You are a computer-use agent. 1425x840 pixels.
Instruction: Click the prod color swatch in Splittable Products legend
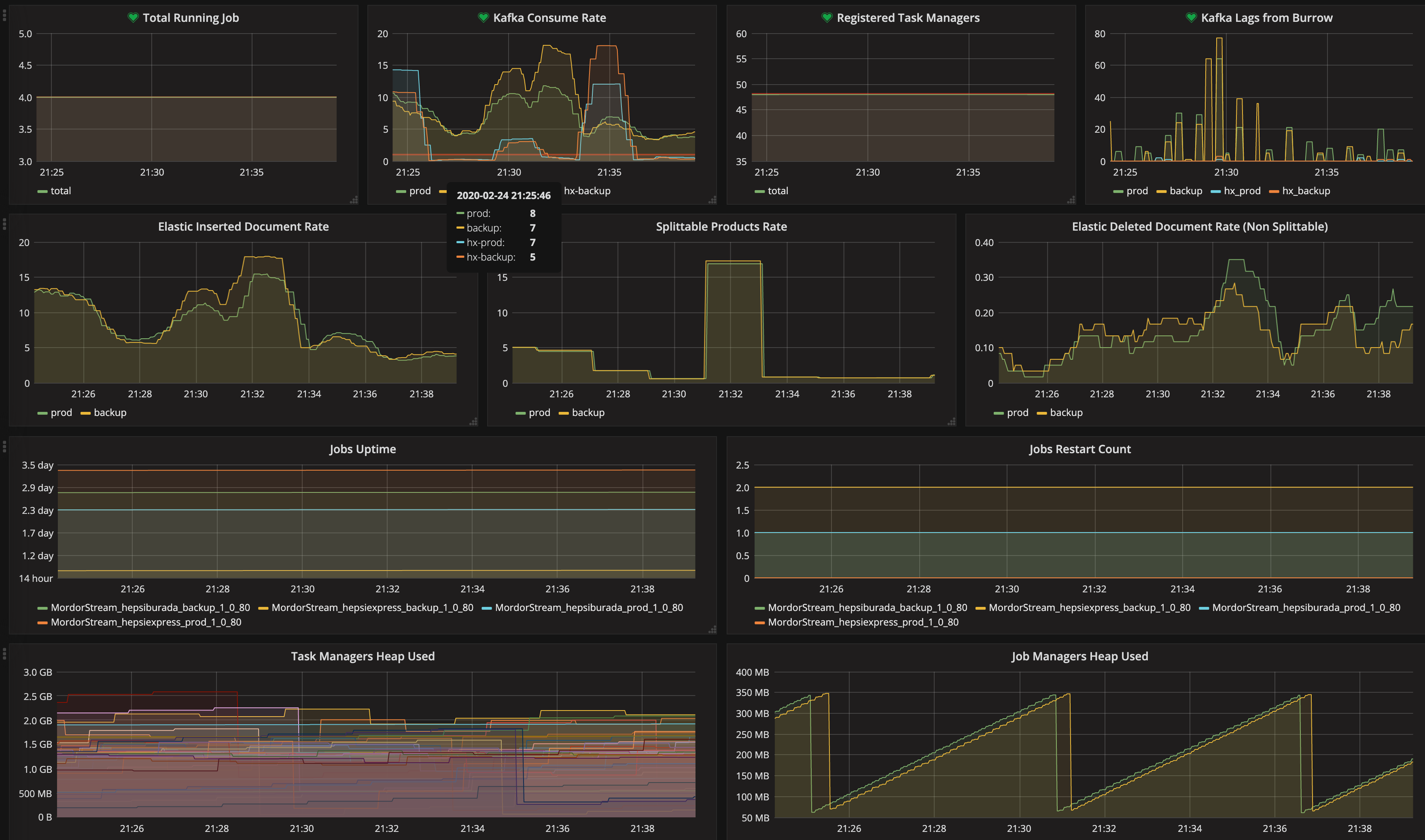point(521,413)
